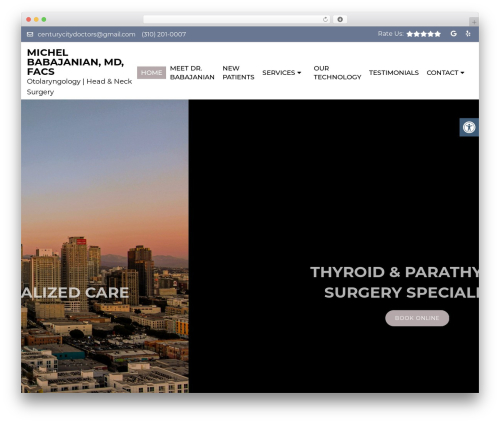Open the New Patients page
This screenshot has height=423, width=500.
click(x=238, y=73)
